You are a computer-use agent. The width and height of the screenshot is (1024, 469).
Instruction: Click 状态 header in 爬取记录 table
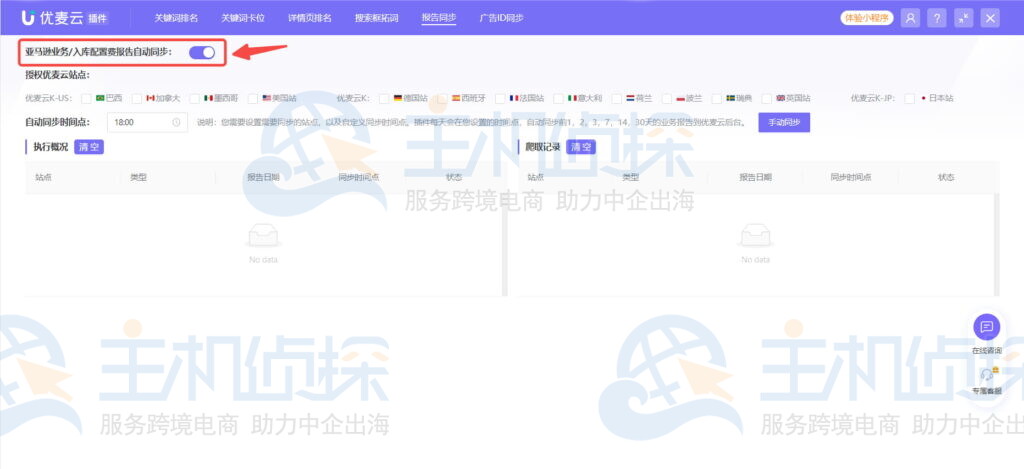pyautogui.click(x=946, y=177)
